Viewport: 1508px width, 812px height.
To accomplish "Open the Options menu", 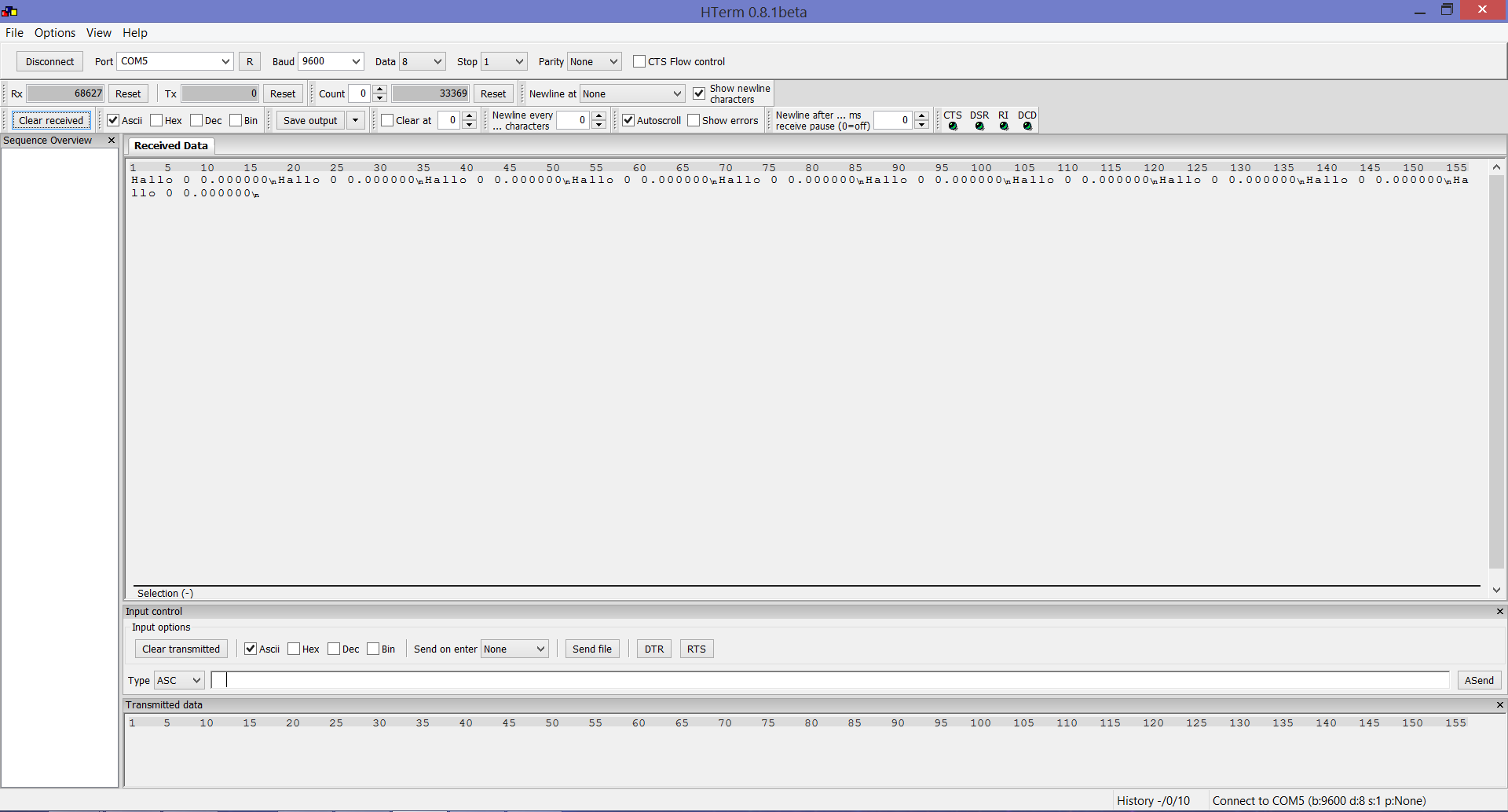I will point(55,33).
